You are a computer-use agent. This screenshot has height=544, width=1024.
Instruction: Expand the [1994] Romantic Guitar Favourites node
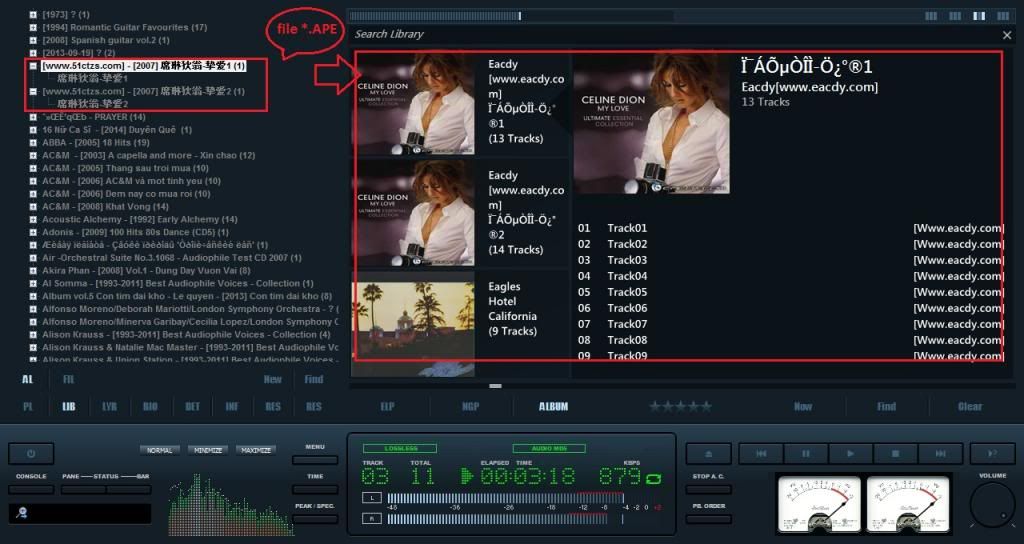point(33,27)
